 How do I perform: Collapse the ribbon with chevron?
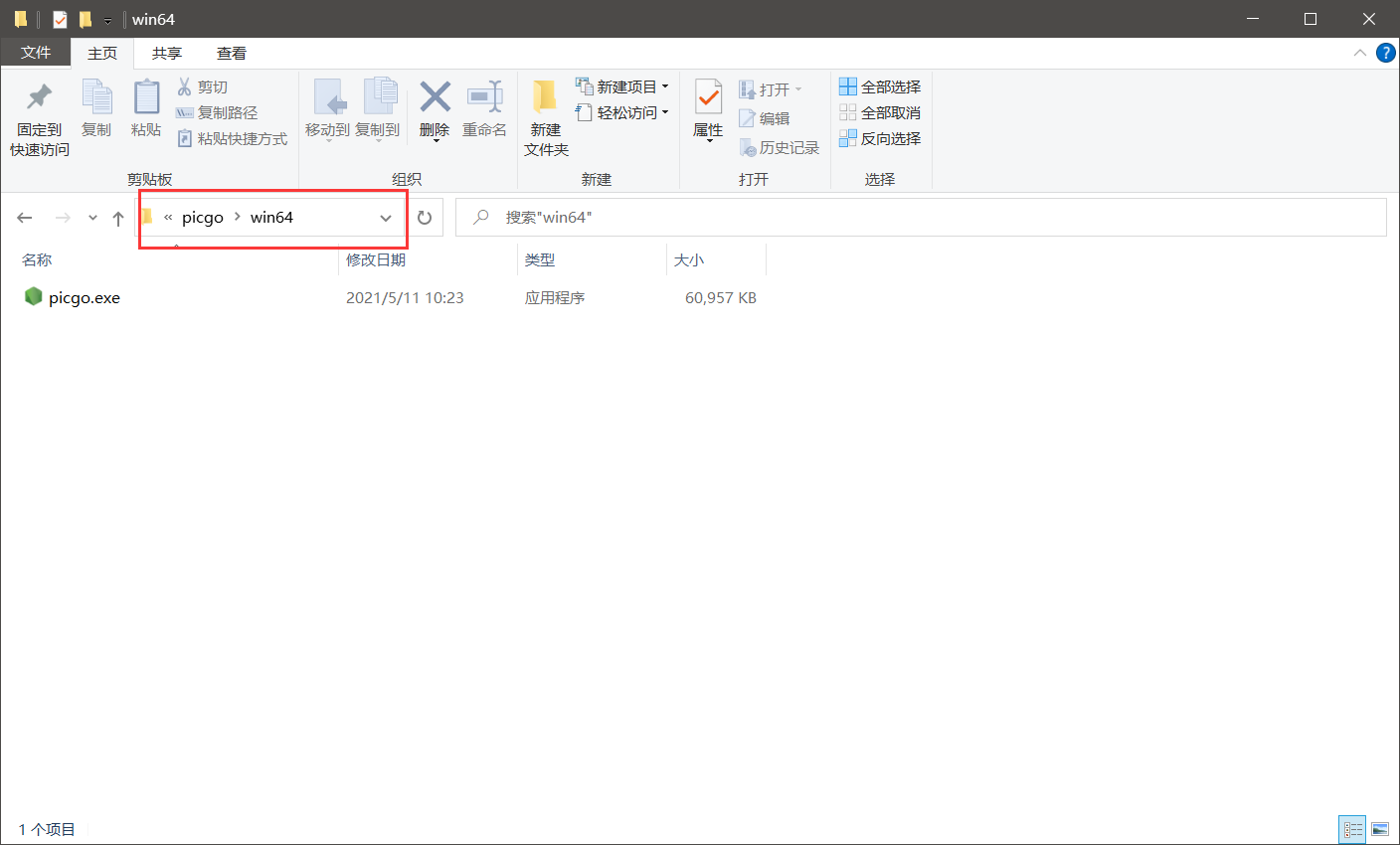point(1359,53)
